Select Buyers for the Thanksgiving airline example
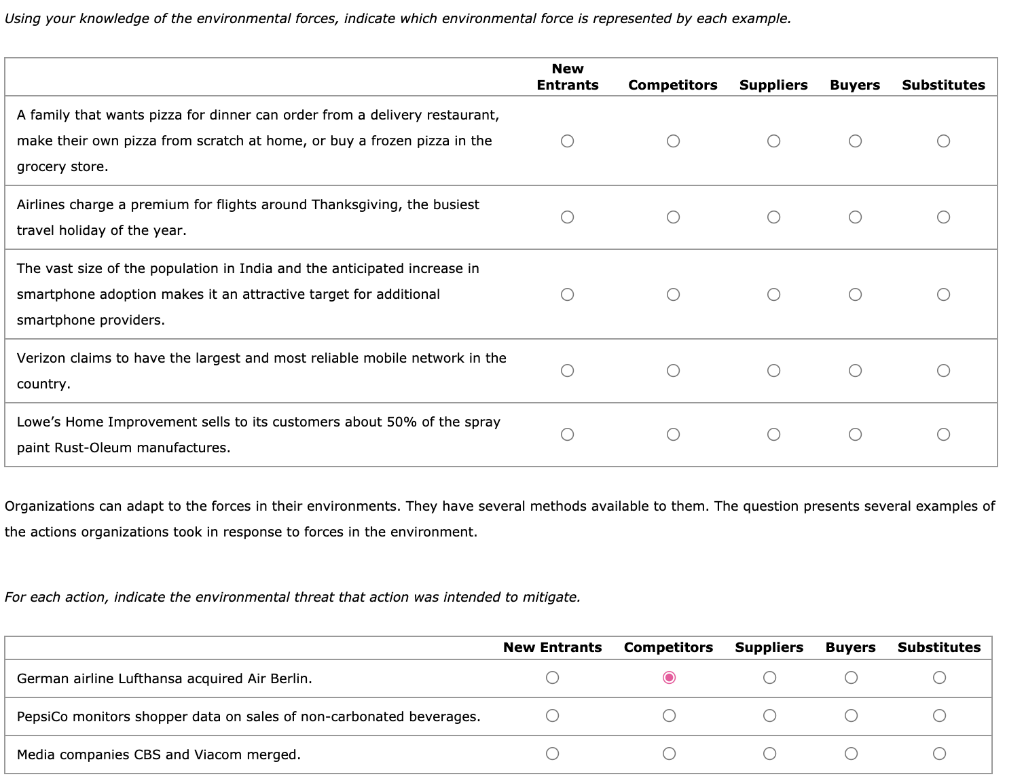The image size is (1024, 781). [855, 215]
